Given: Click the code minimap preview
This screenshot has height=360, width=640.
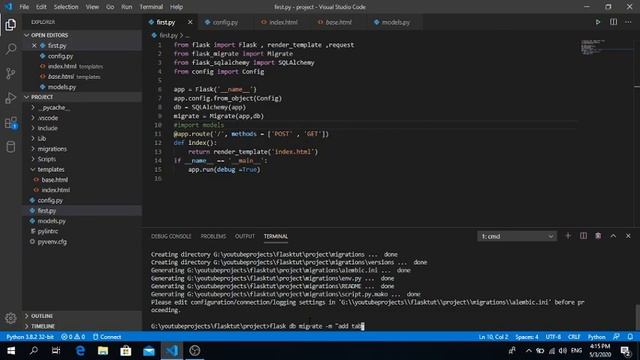Looking at the screenshot, I should [x=606, y=47].
